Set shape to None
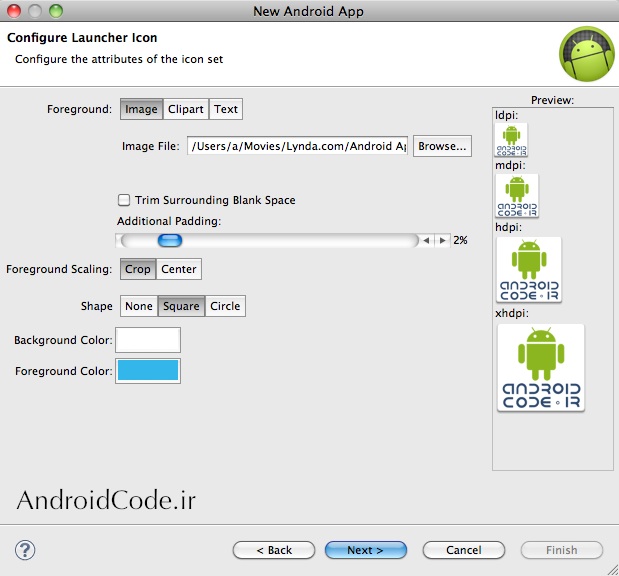Viewport: 619px width, 576px height. (x=139, y=306)
